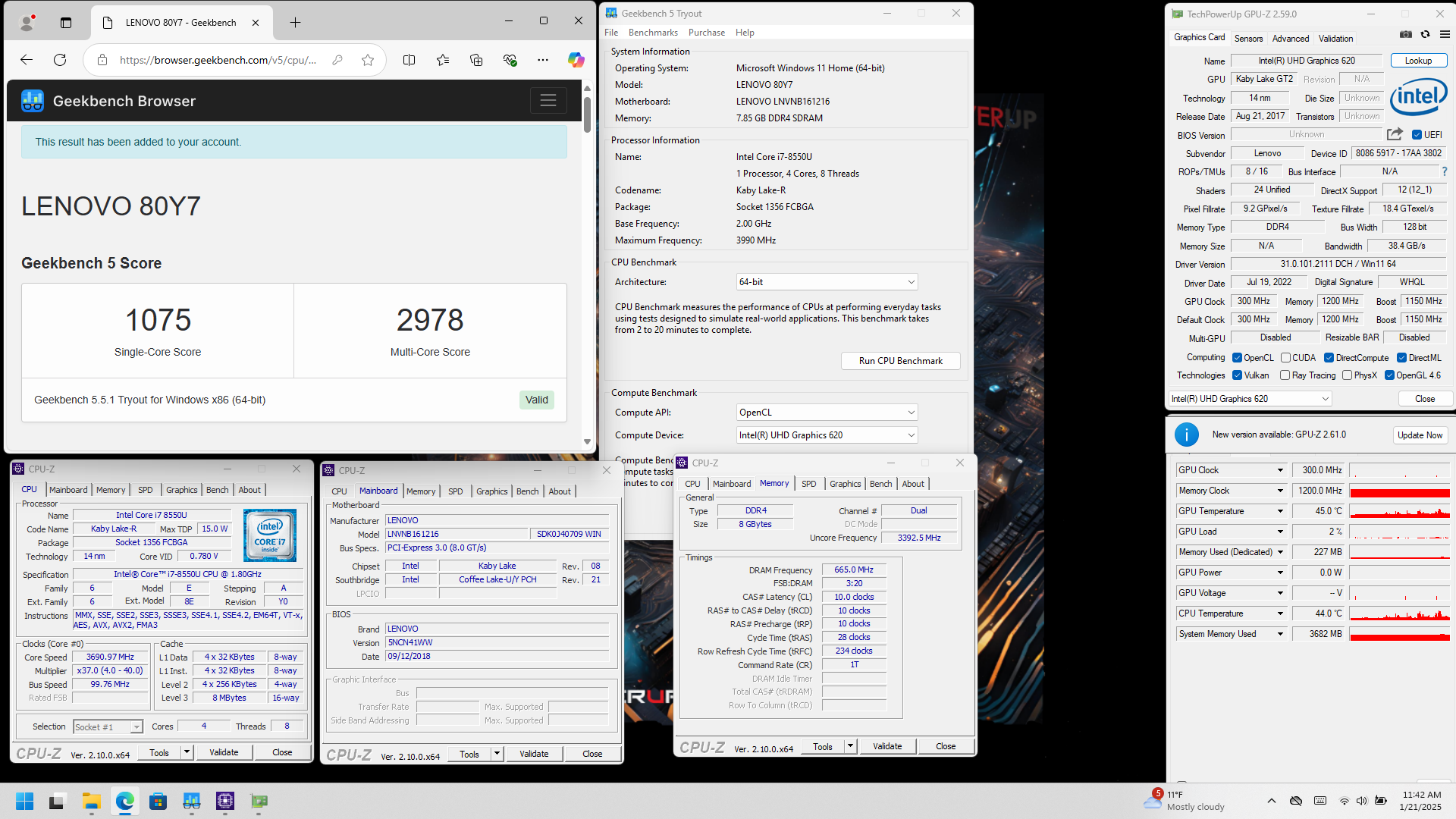This screenshot has height=819, width=1456.
Task: Toggle the OpenCL checkbox
Action: (x=1238, y=358)
